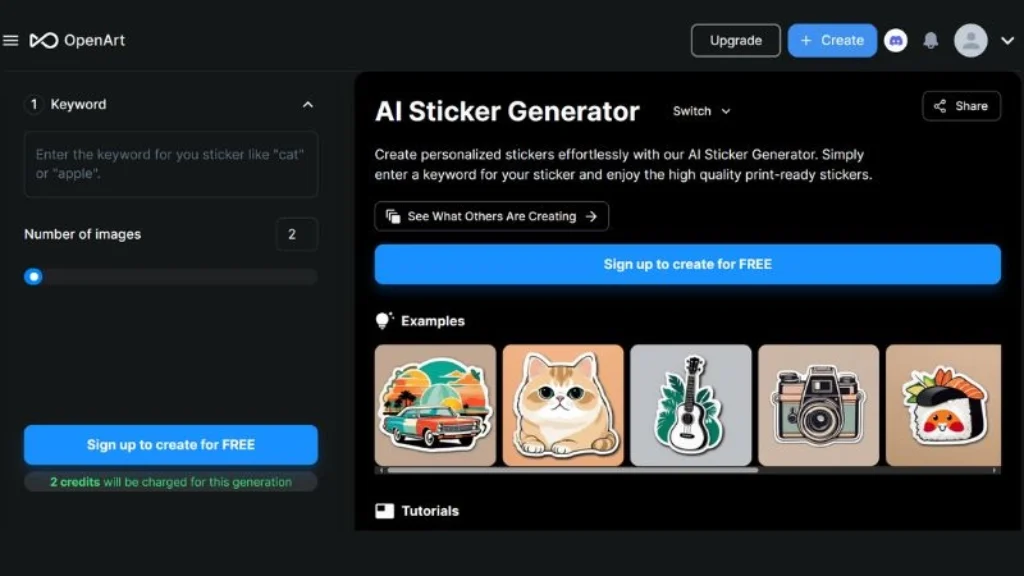
Task: Click the Upgrade button
Action: point(735,40)
